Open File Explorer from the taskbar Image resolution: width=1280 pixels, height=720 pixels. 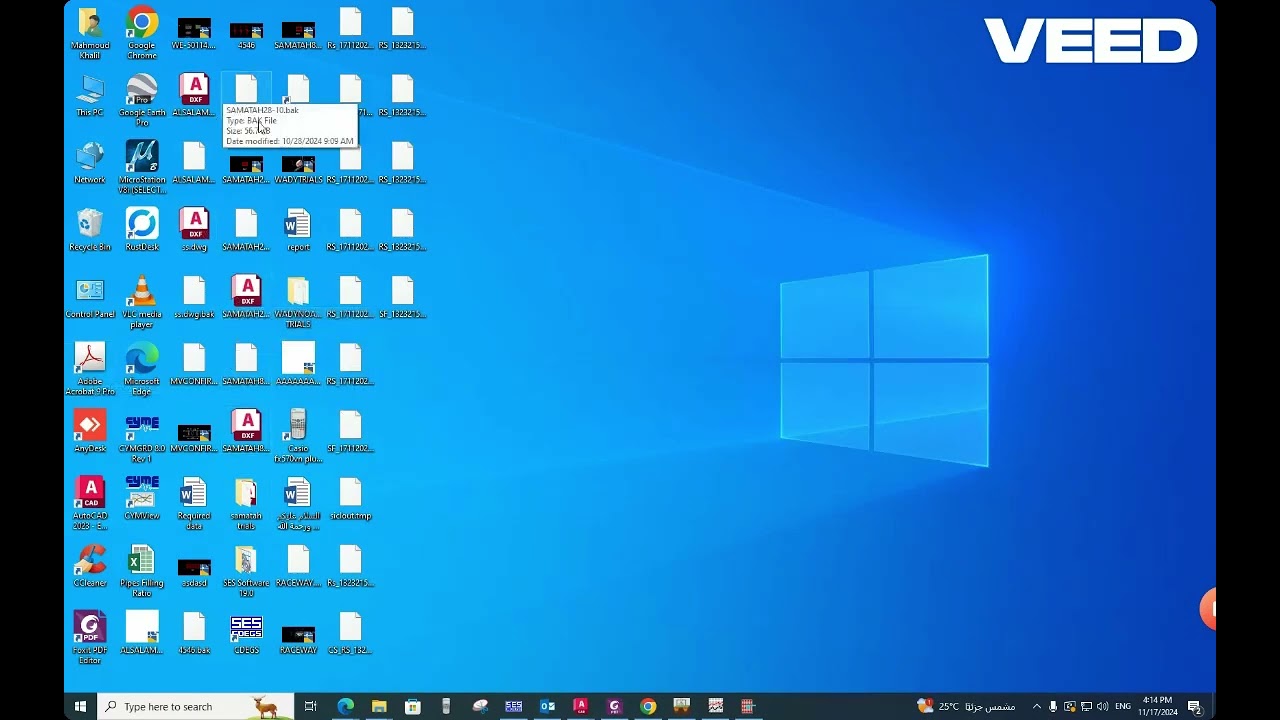tap(379, 707)
